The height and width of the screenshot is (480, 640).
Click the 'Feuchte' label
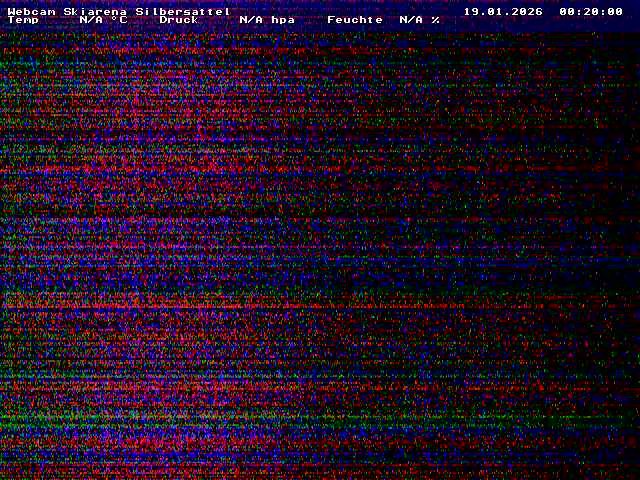click(x=355, y=20)
